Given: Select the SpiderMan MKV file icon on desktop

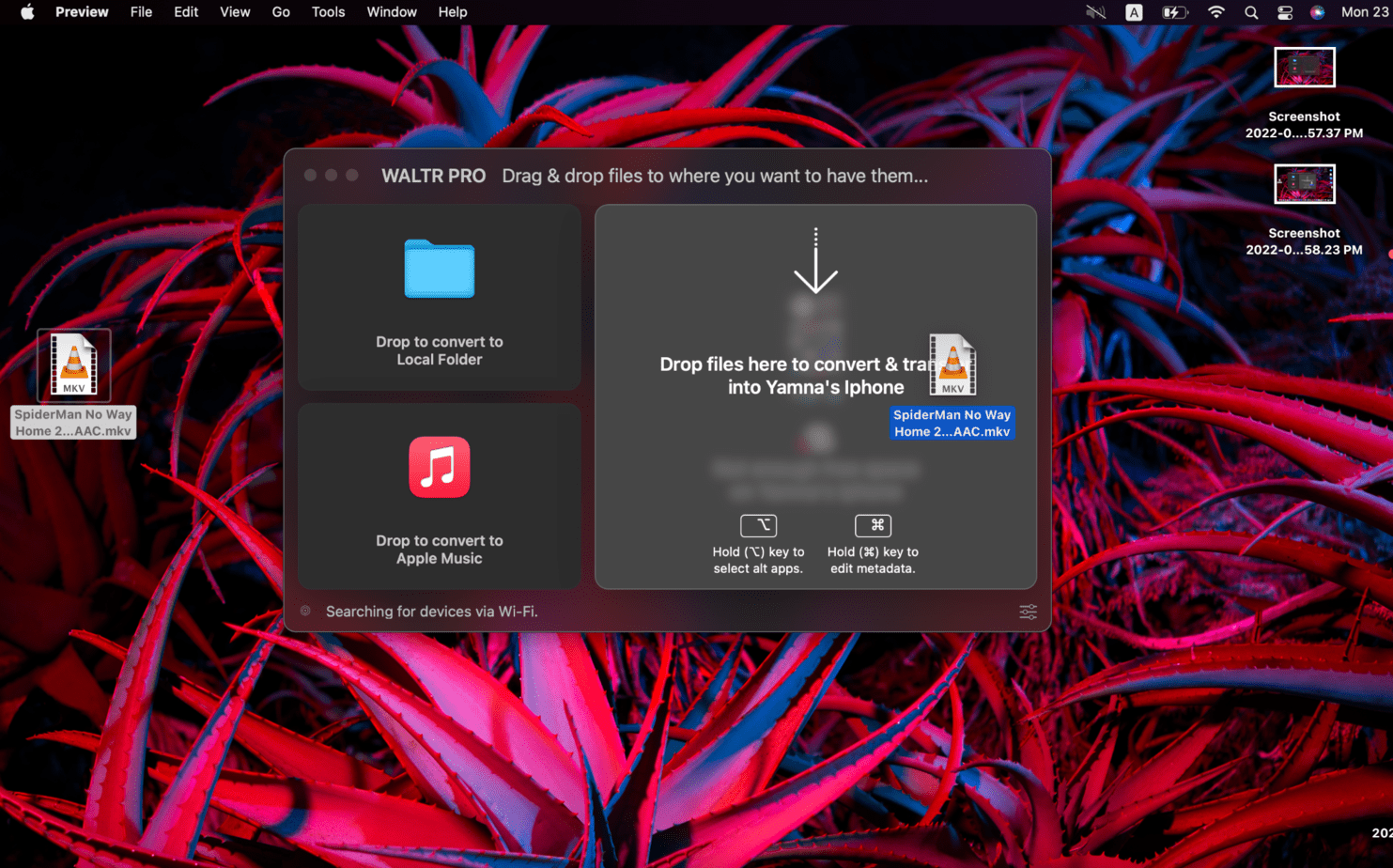Looking at the screenshot, I should tap(73, 365).
